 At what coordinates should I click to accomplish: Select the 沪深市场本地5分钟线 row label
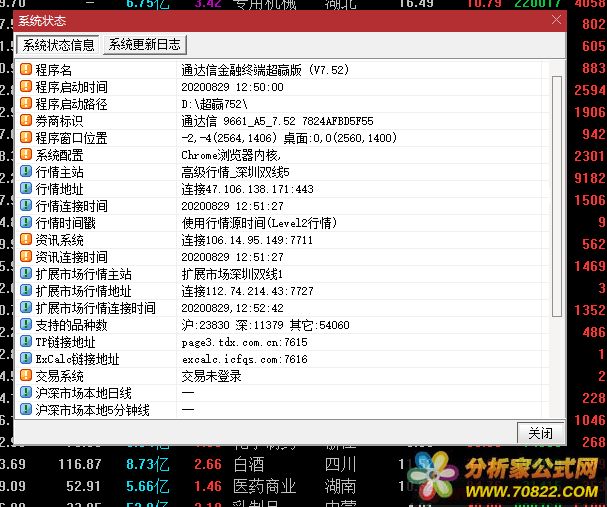point(92,410)
